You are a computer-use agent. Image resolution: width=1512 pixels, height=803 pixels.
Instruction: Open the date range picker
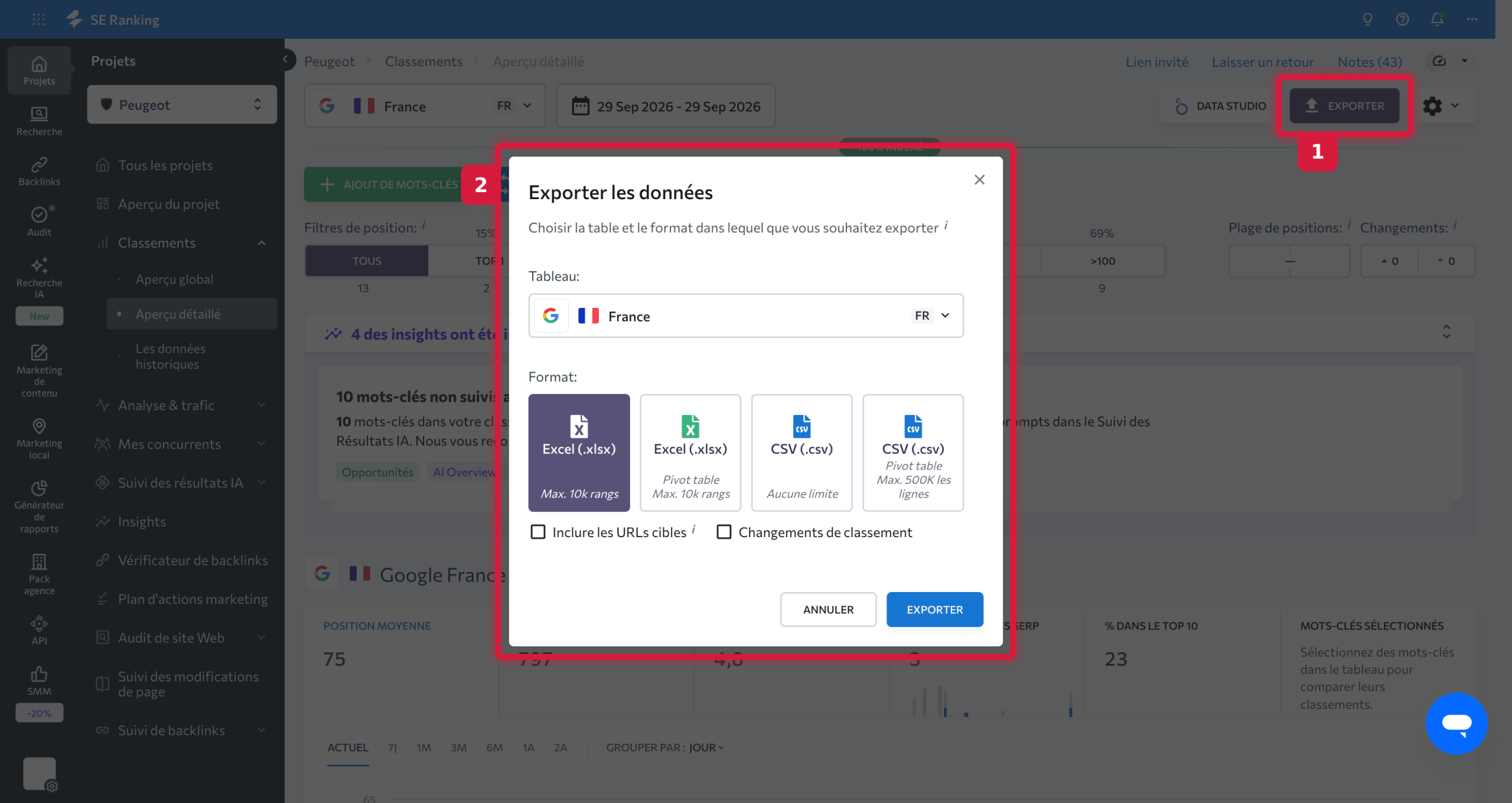click(x=666, y=106)
